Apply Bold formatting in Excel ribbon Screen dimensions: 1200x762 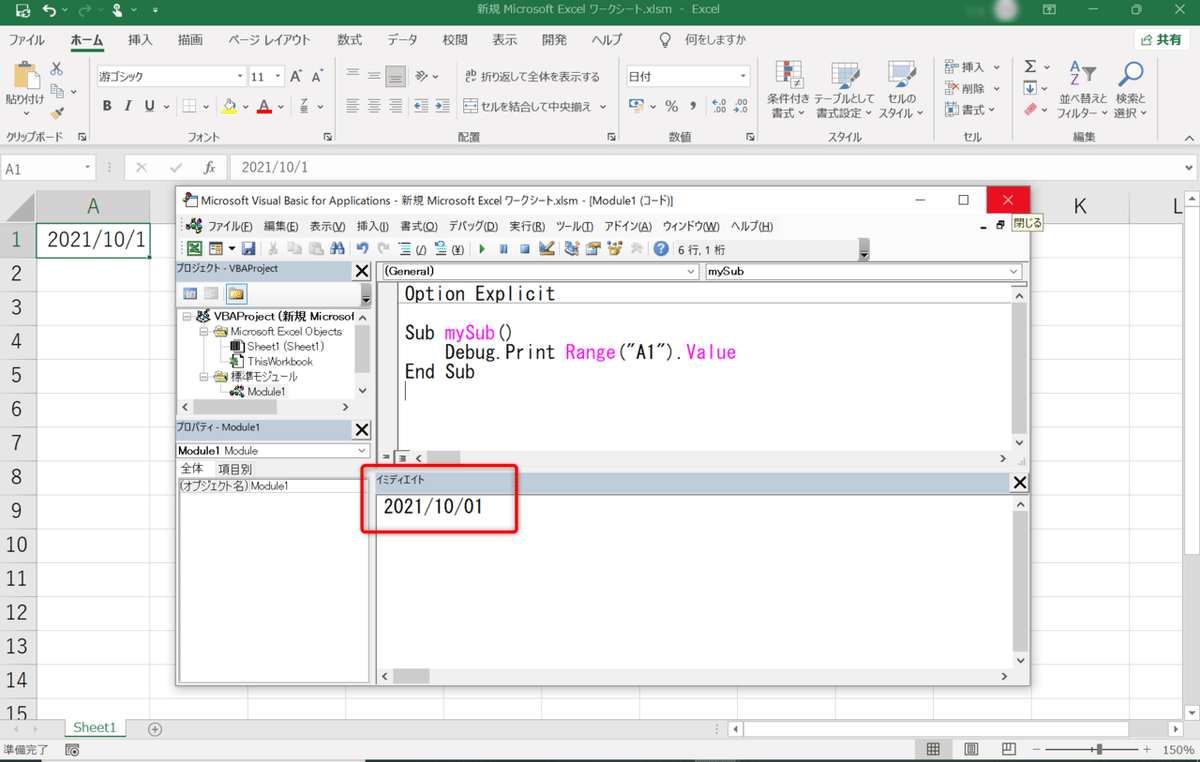tap(107, 106)
